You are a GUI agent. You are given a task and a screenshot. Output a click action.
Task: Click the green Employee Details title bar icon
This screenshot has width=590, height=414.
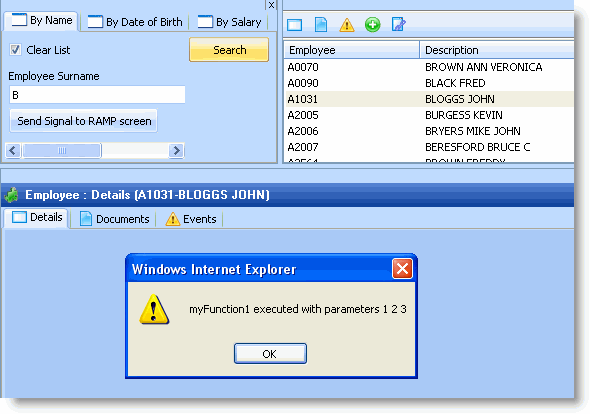(12, 195)
